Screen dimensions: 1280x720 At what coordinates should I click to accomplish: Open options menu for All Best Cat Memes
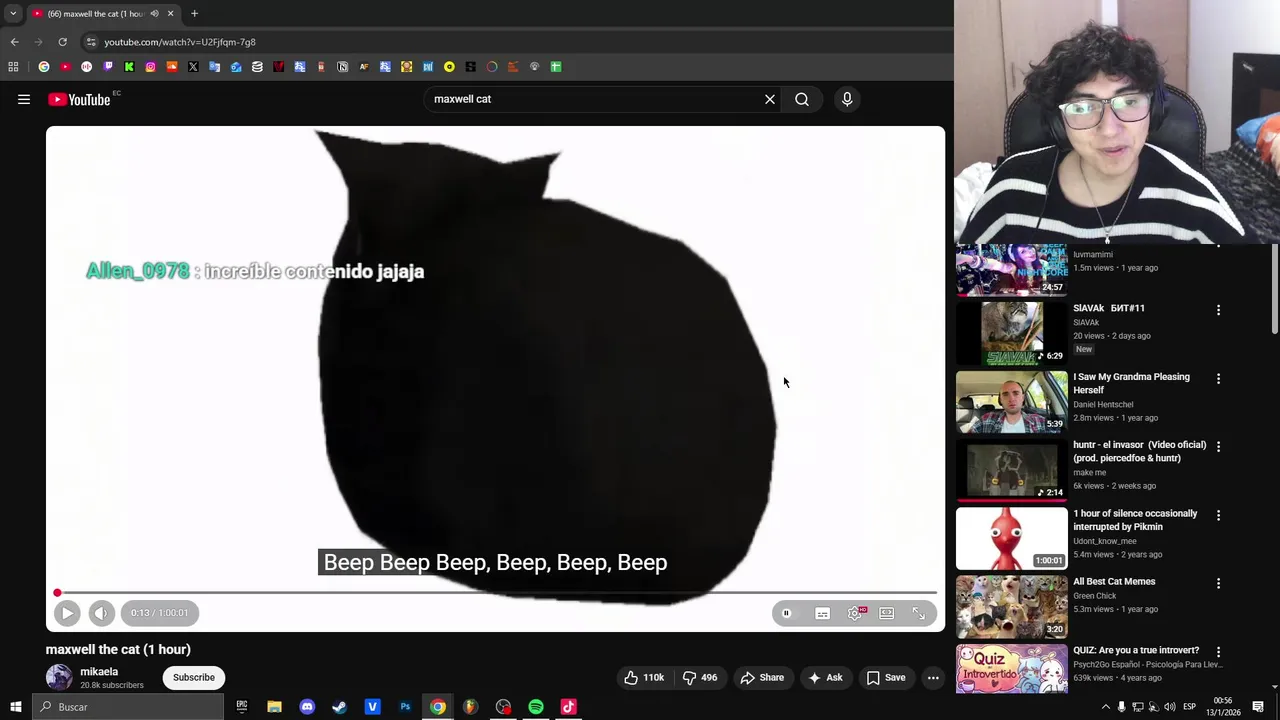point(1218,583)
